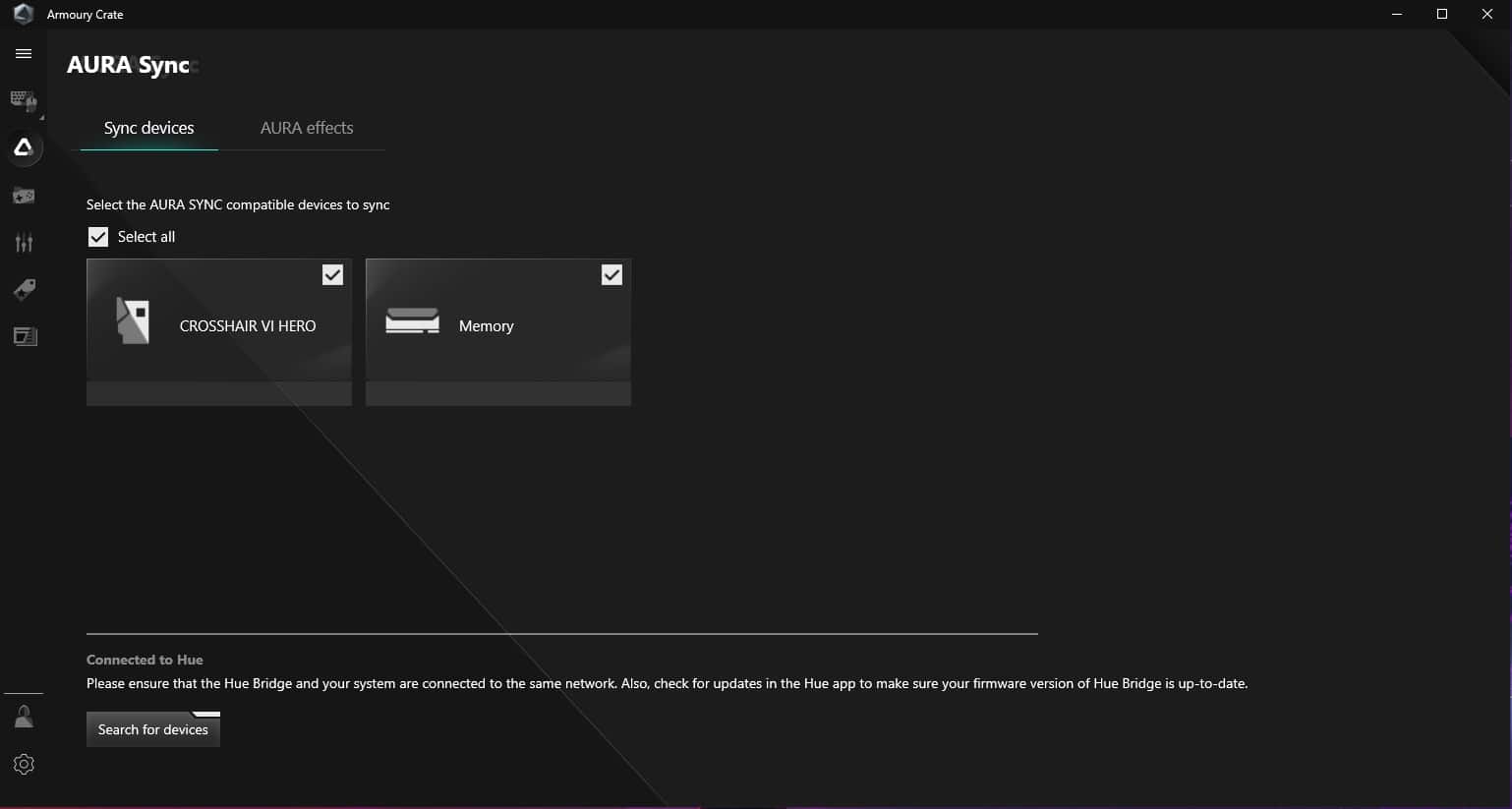Toggle the Select all checkbox

click(x=98, y=237)
